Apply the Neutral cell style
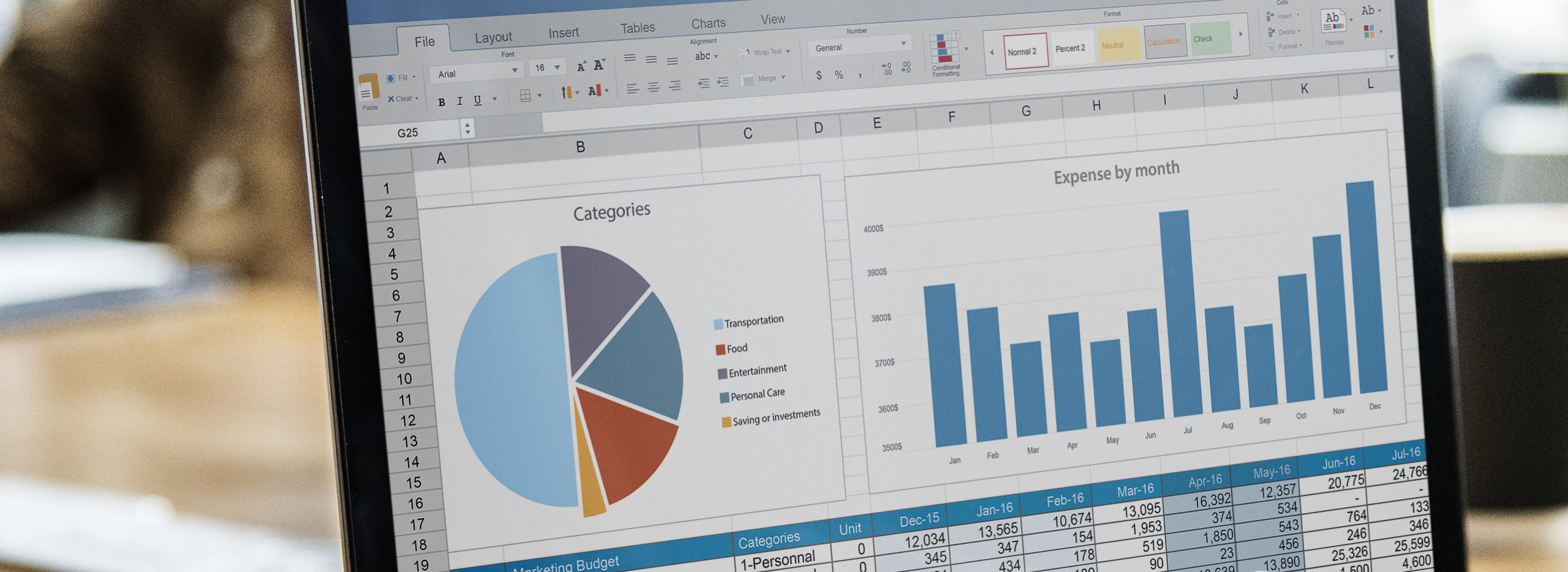 [x=1119, y=45]
